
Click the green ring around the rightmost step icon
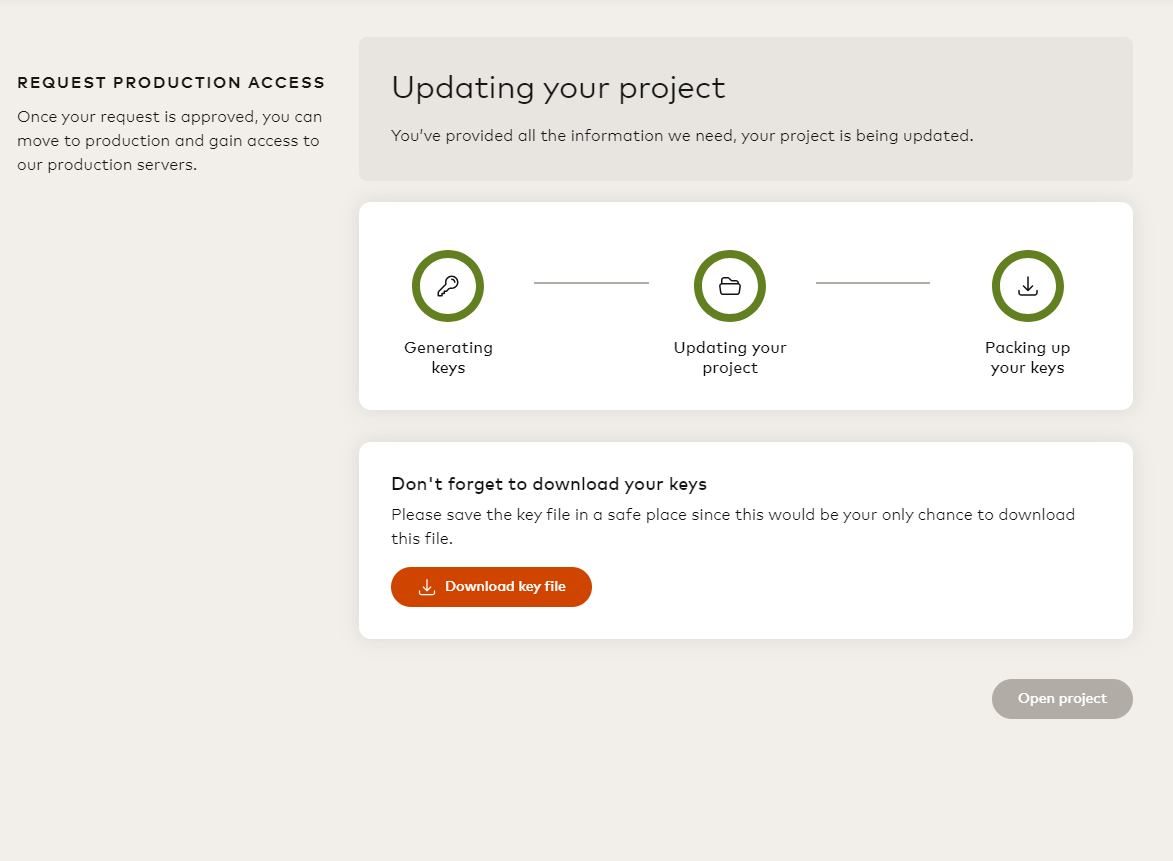[997, 286]
